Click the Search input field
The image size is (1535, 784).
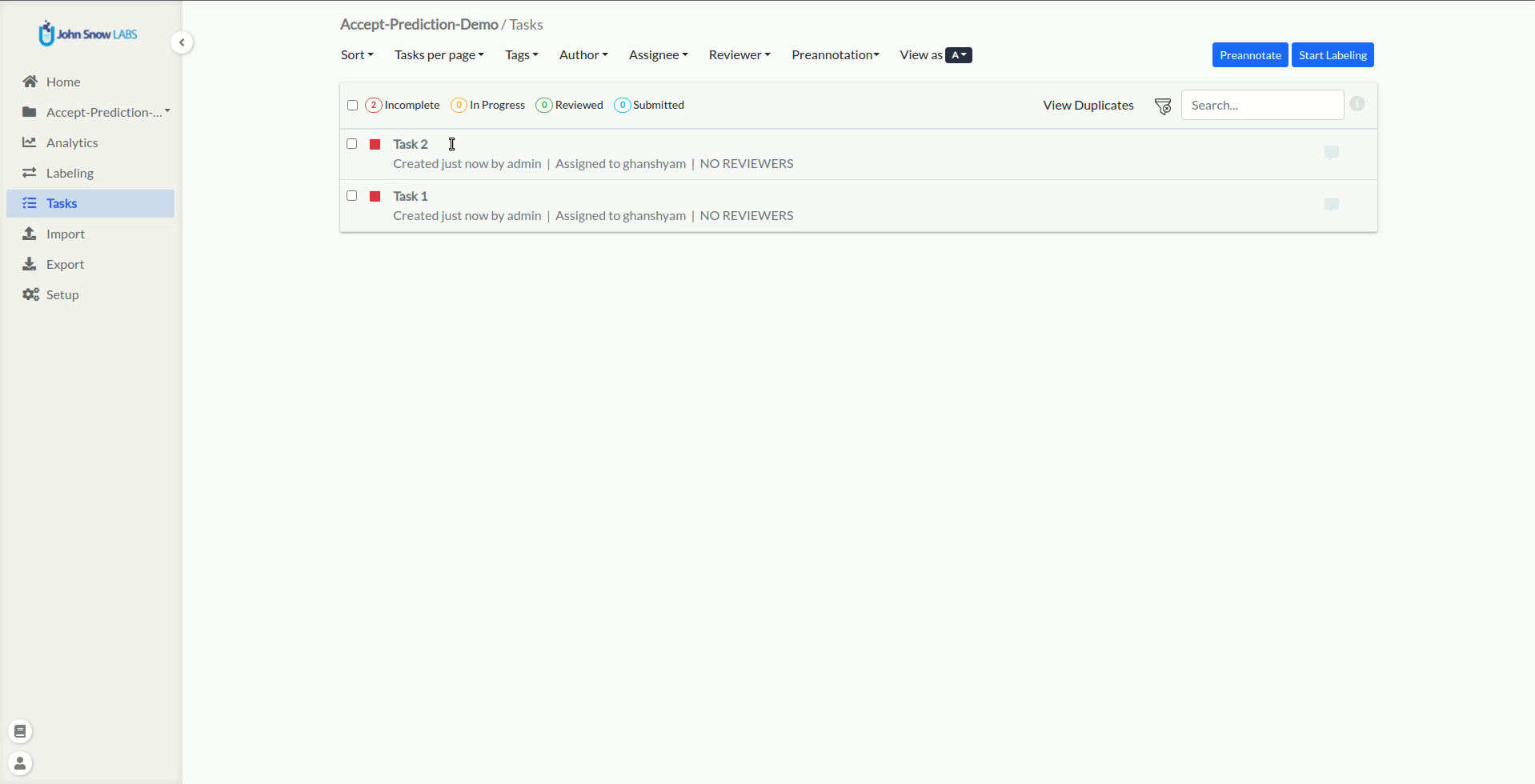[x=1262, y=105]
